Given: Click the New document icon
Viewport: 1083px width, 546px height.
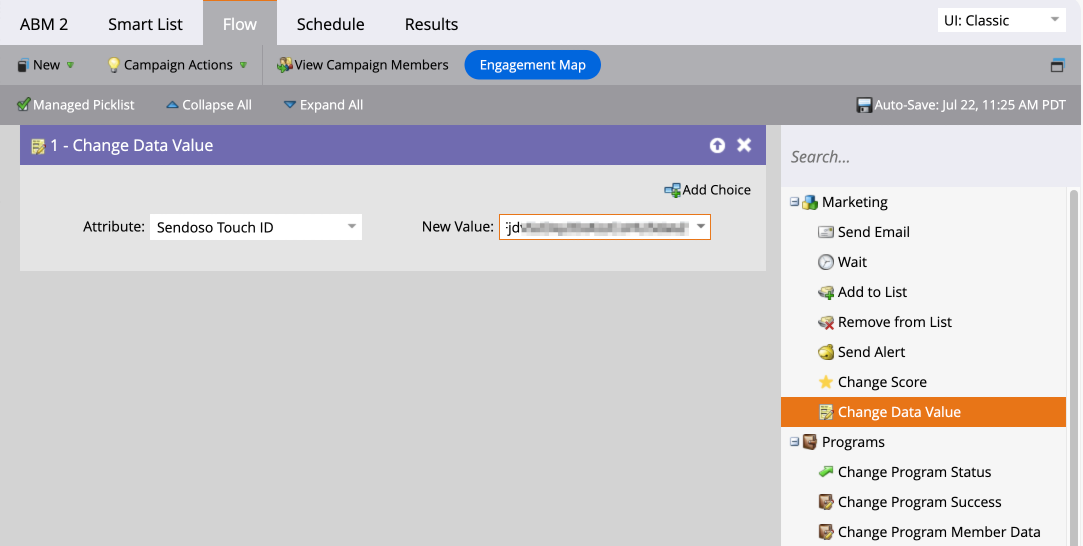Looking at the screenshot, I should coord(23,65).
